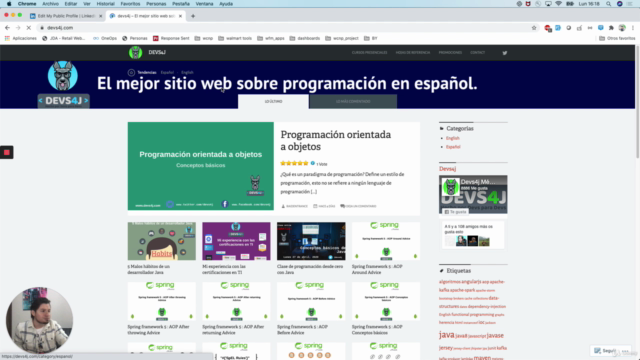Viewport: 640px width, 360px height.
Task: Click the red recording stop button
Action: (x=7, y=152)
